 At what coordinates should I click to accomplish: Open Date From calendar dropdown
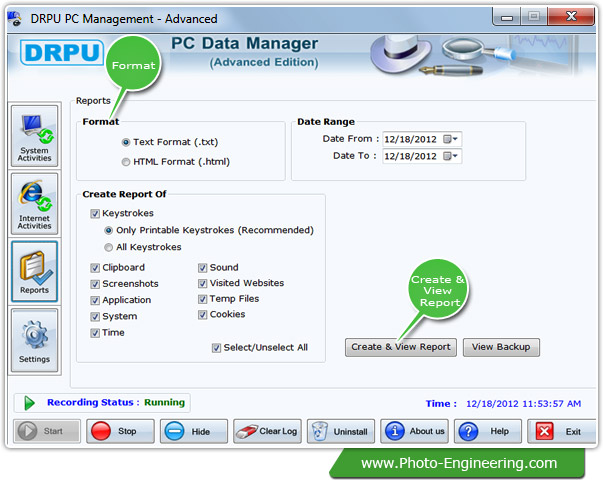(x=450, y=139)
